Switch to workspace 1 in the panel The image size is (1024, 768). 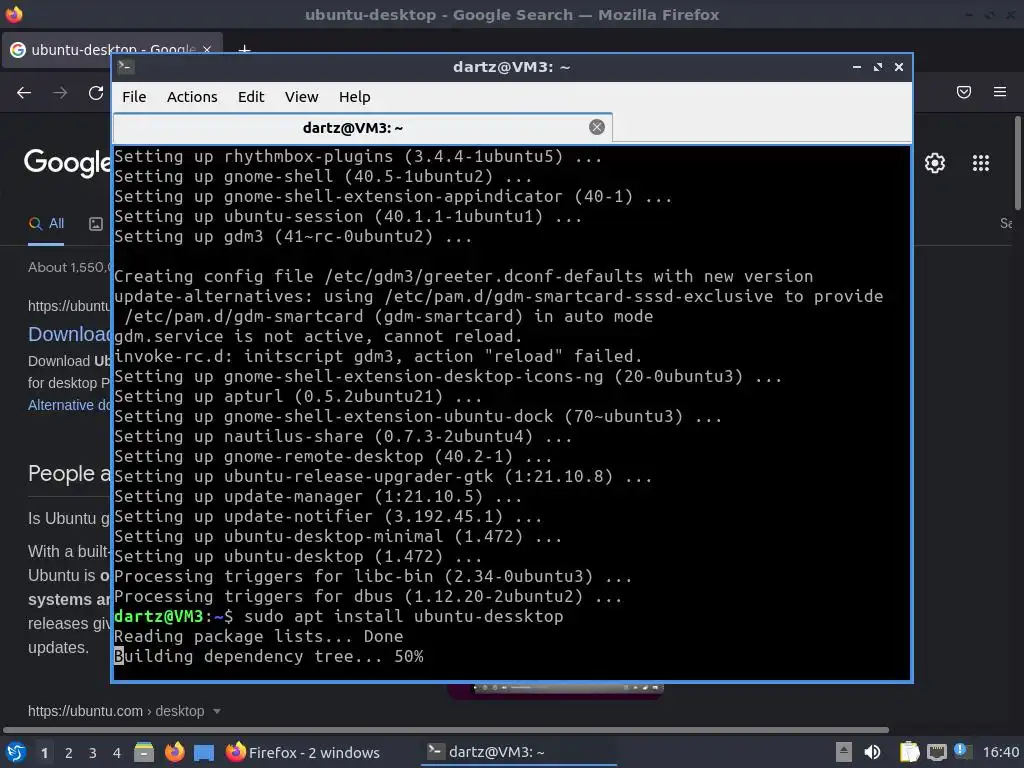44,753
